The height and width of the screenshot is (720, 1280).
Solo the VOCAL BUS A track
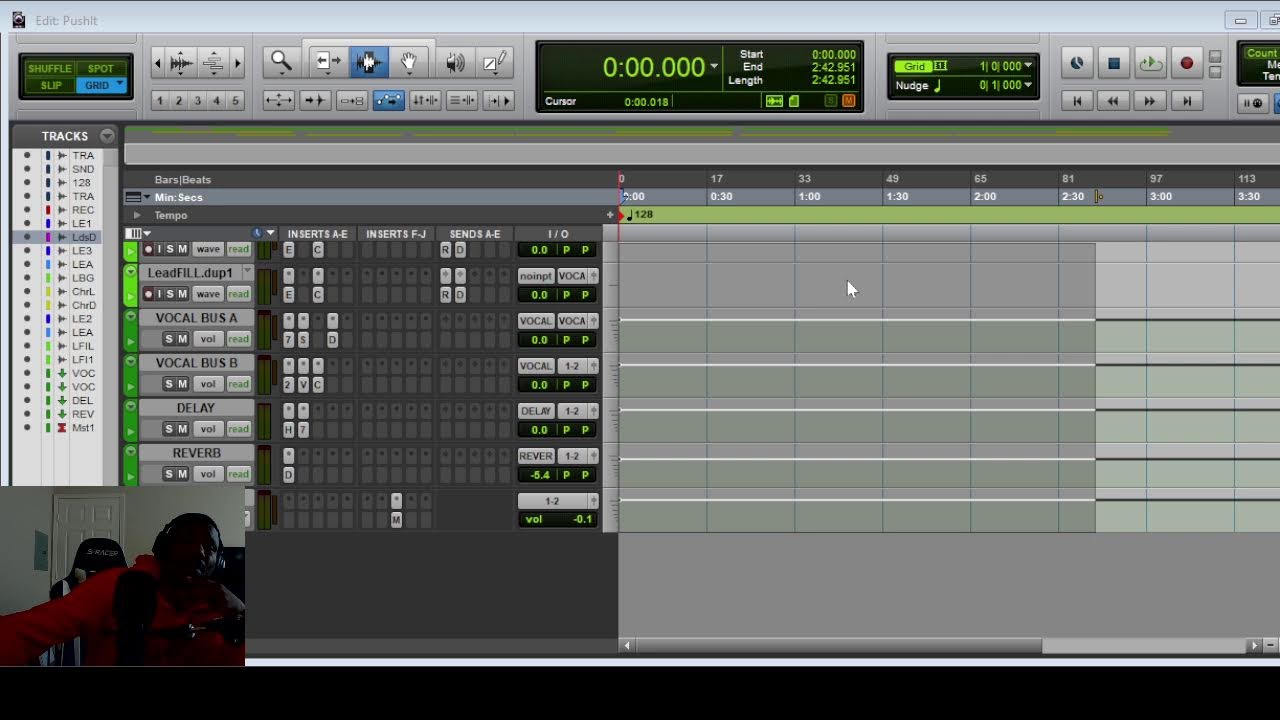point(169,339)
